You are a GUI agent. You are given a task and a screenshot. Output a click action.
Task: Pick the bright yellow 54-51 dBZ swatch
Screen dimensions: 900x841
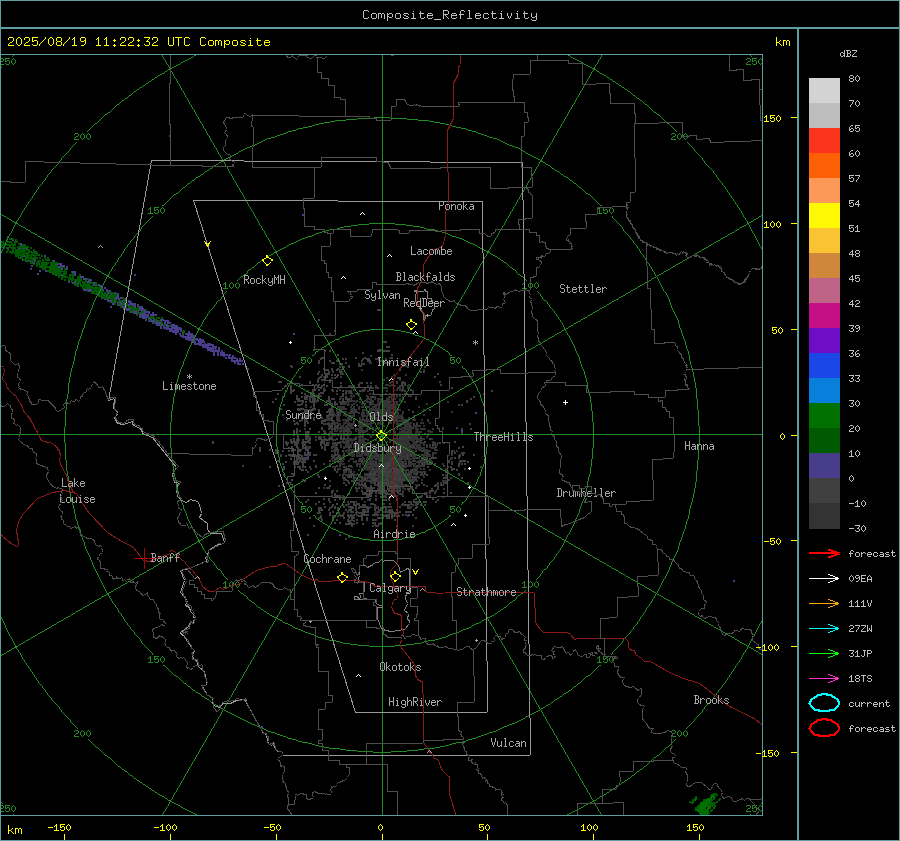coord(824,216)
